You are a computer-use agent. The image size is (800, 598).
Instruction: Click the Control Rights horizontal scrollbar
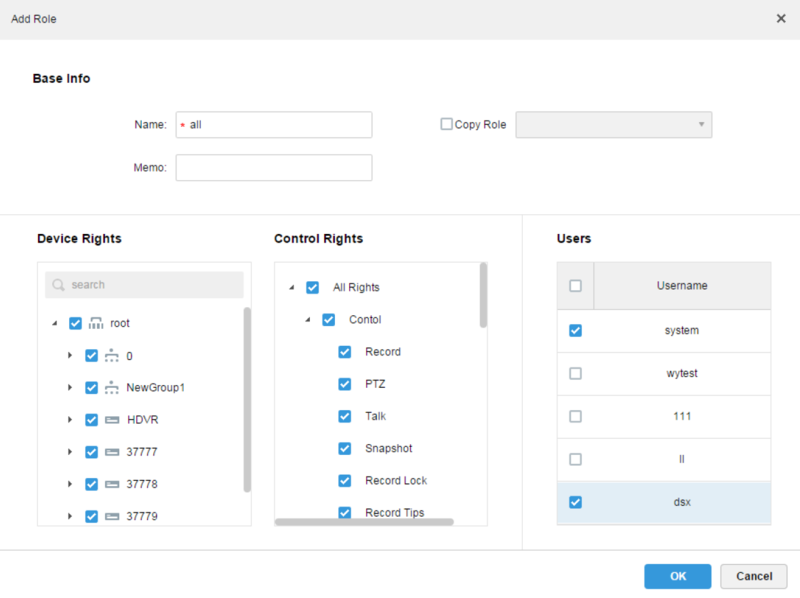364,522
